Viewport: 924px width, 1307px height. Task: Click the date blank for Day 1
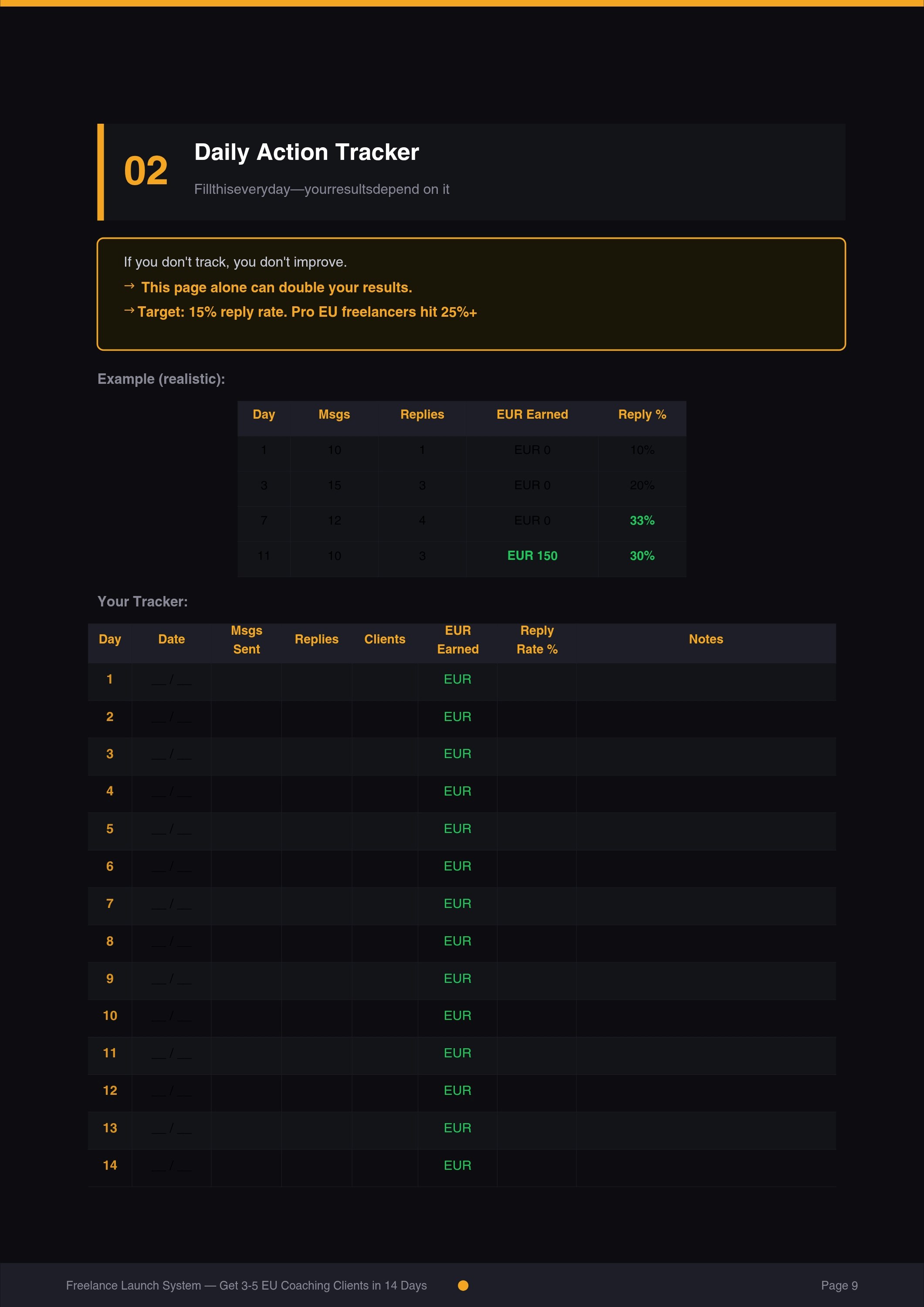[x=171, y=679]
